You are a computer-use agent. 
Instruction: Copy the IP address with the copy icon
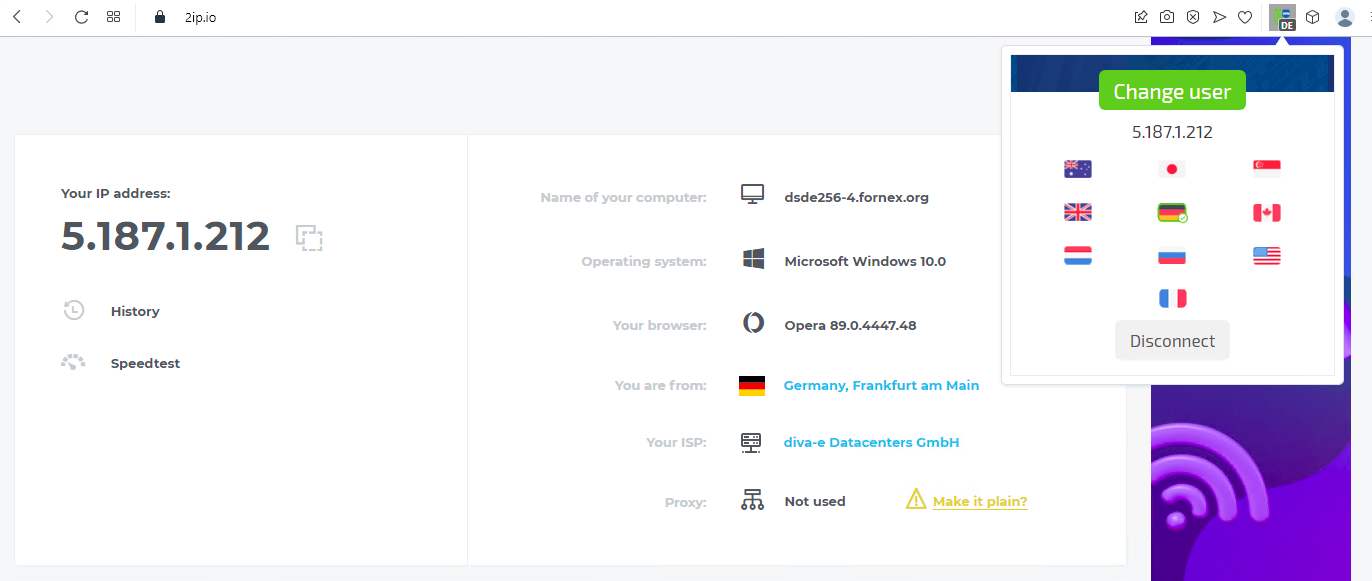coord(309,237)
